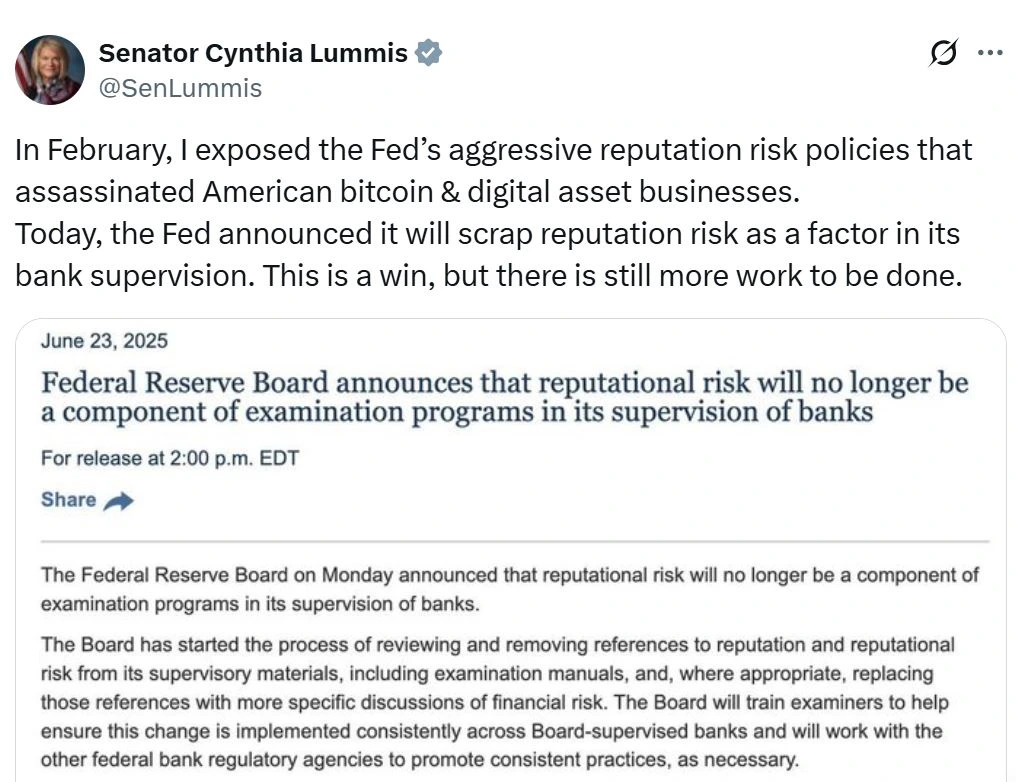Open the tweet's ellipsis dropdown menu
The width and height of the screenshot is (1016, 782).
pyautogui.click(x=988, y=52)
